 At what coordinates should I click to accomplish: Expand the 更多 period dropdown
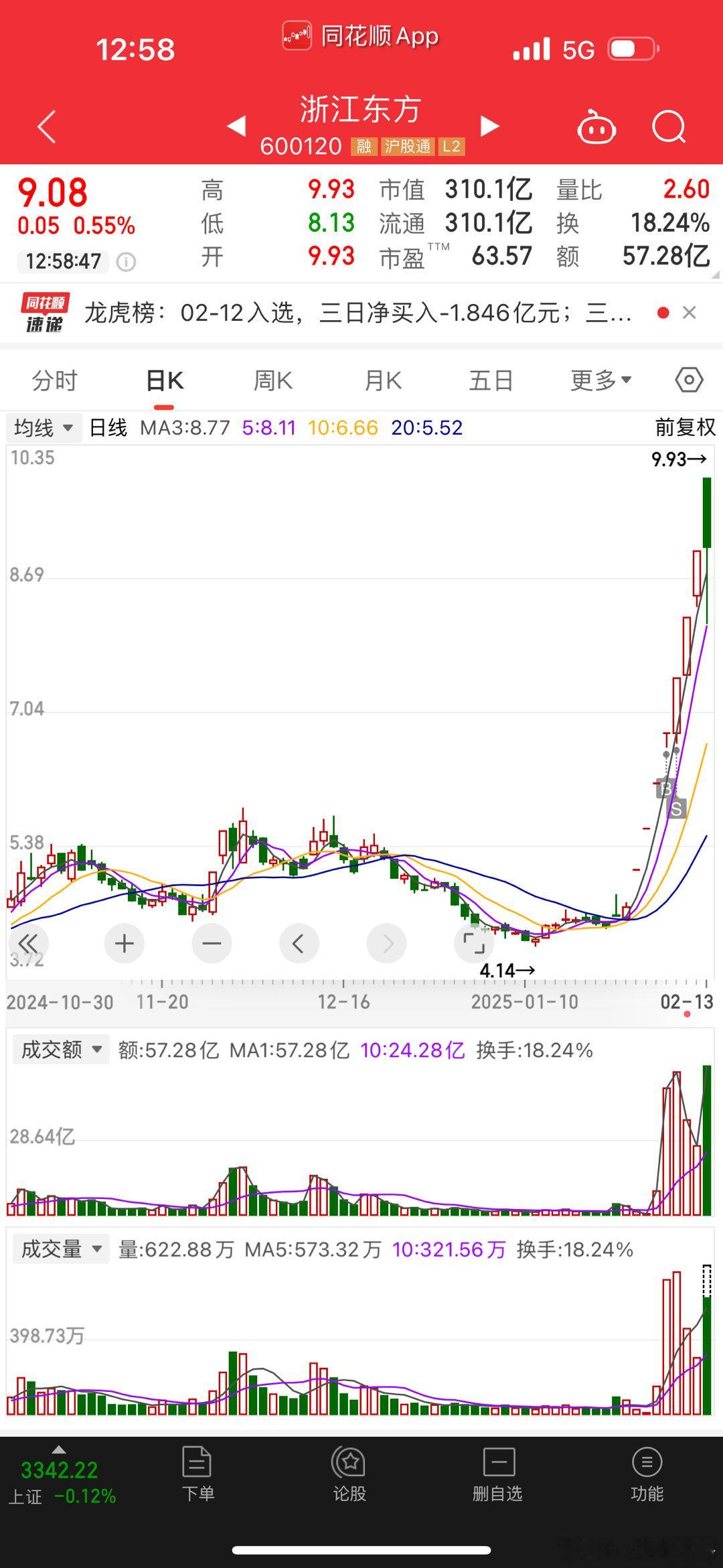600,380
